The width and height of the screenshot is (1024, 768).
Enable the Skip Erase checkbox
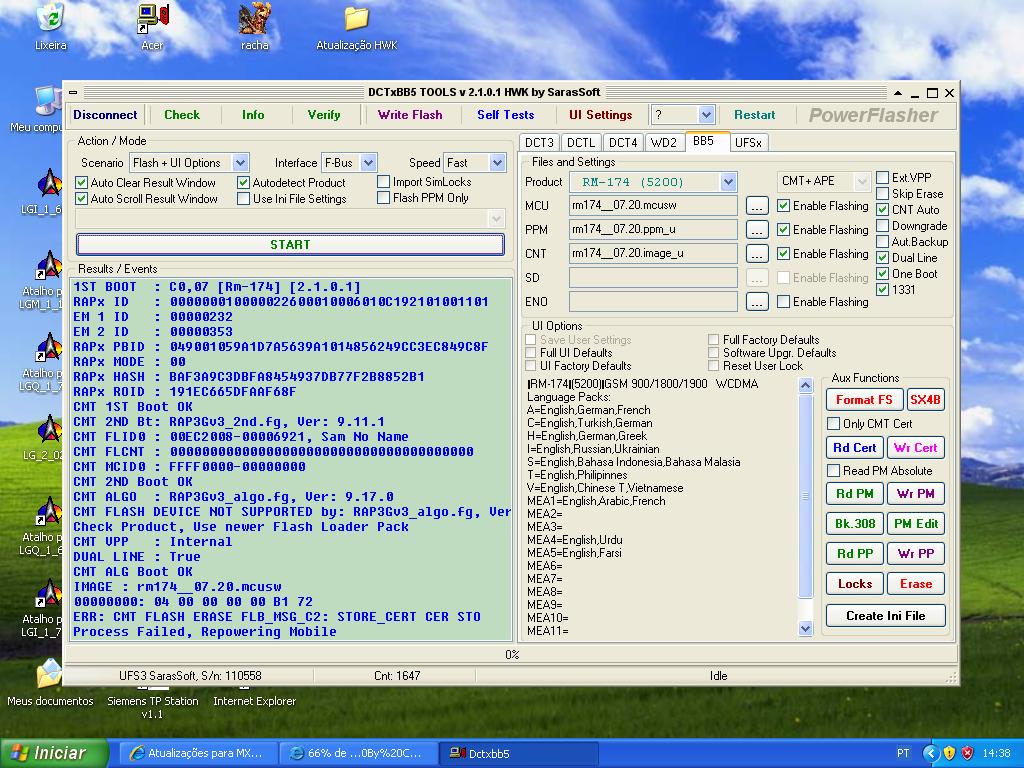tap(882, 193)
